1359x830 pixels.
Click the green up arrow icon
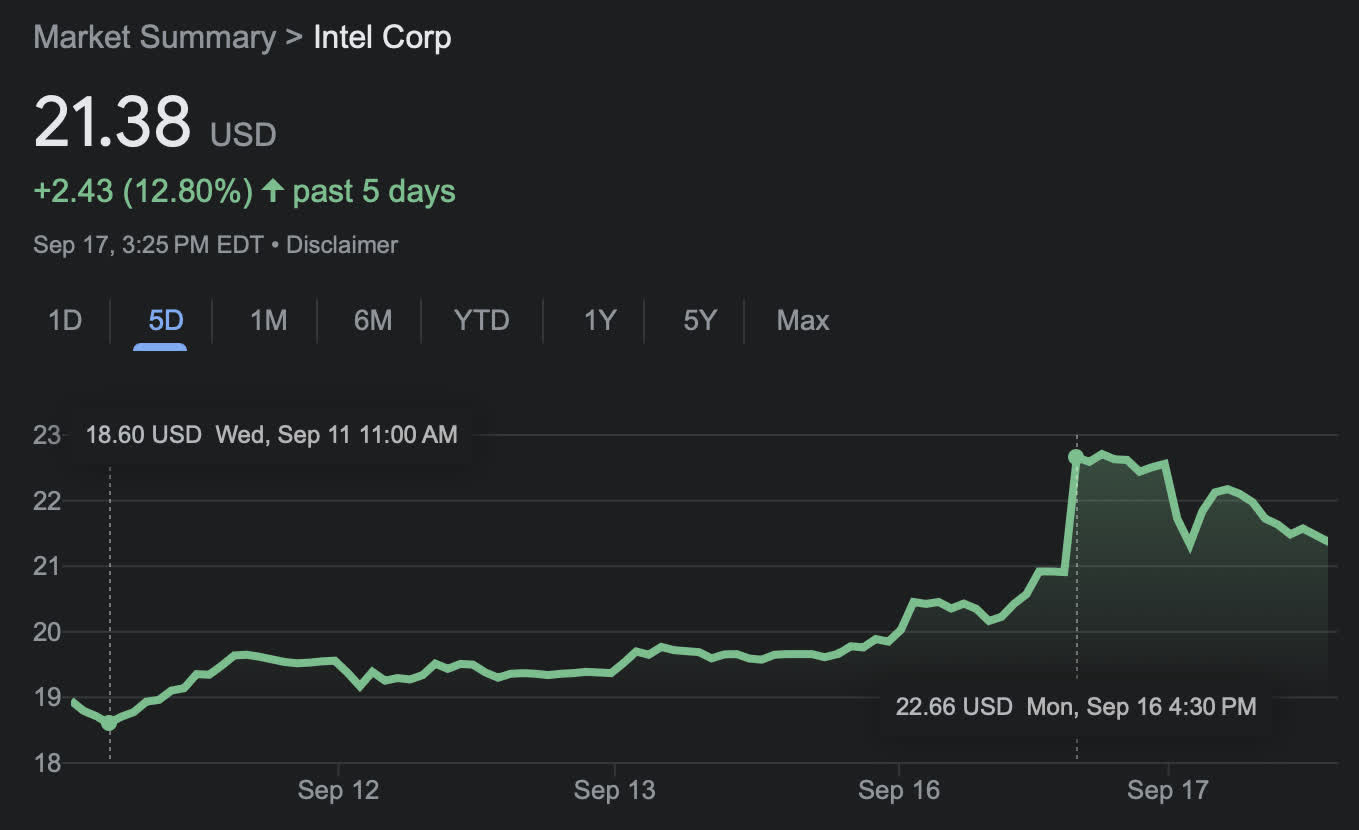tap(272, 191)
